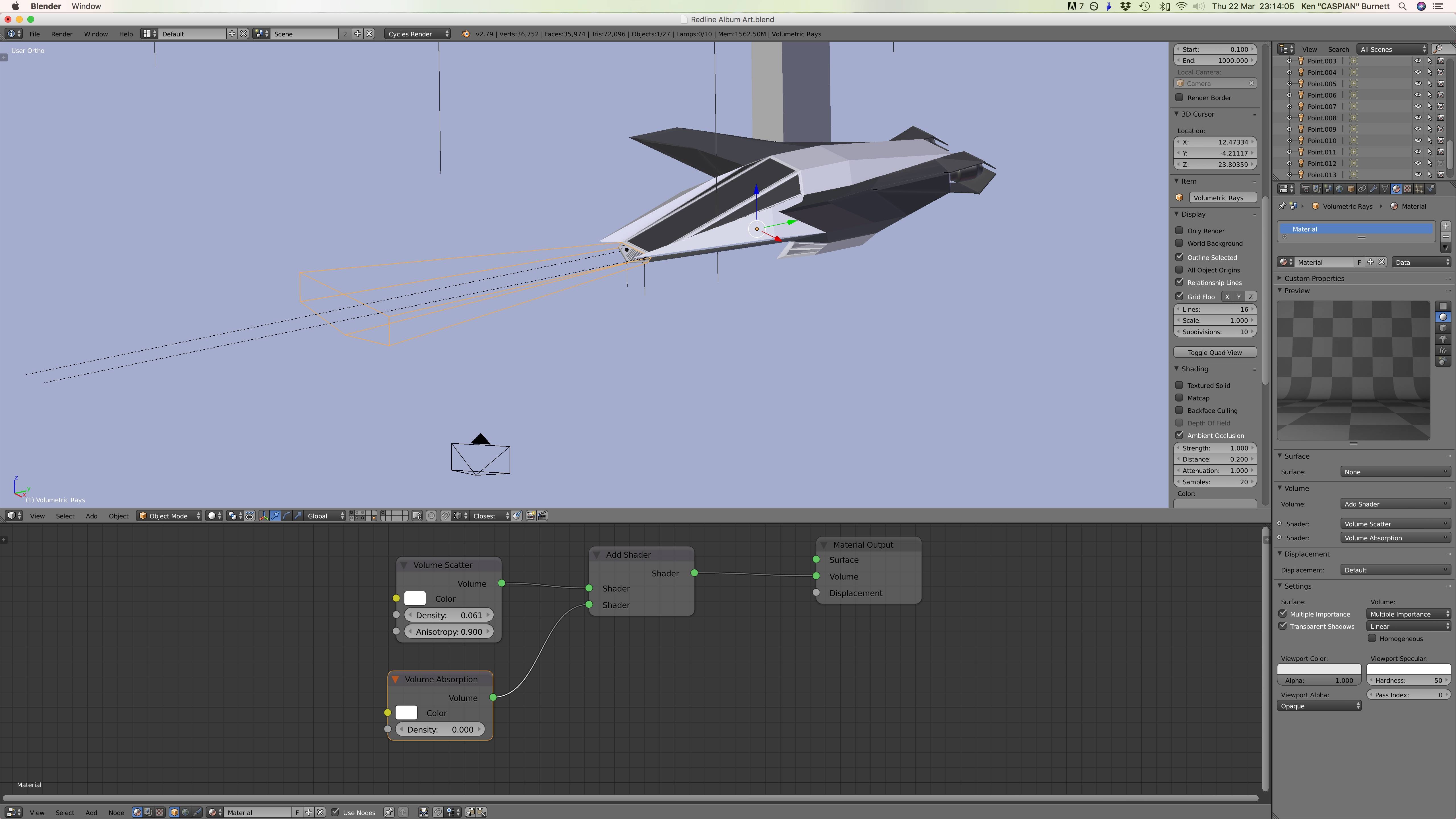Click the scale manipulator icon in 3D header

tap(298, 516)
